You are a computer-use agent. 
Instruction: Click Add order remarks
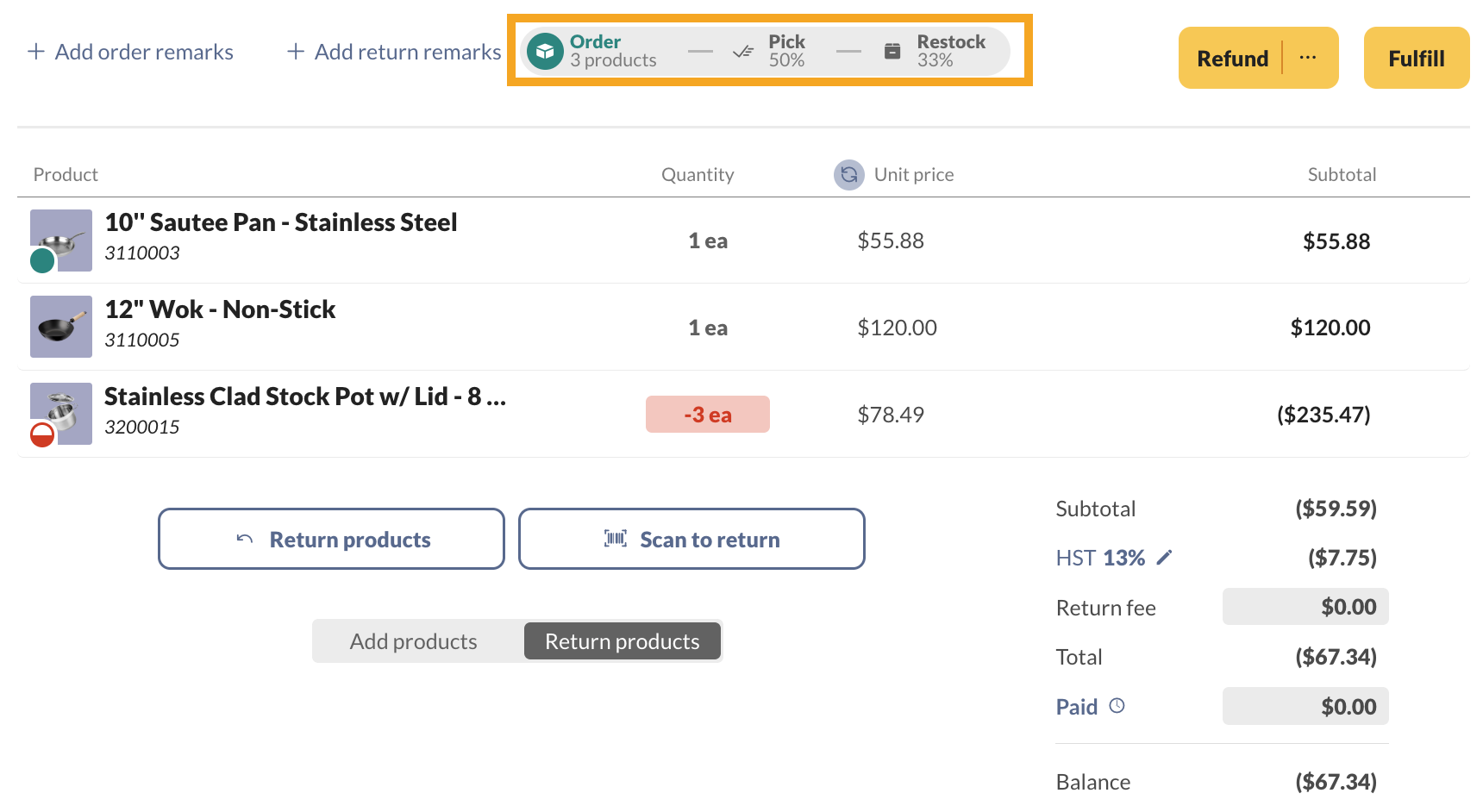pos(131,52)
